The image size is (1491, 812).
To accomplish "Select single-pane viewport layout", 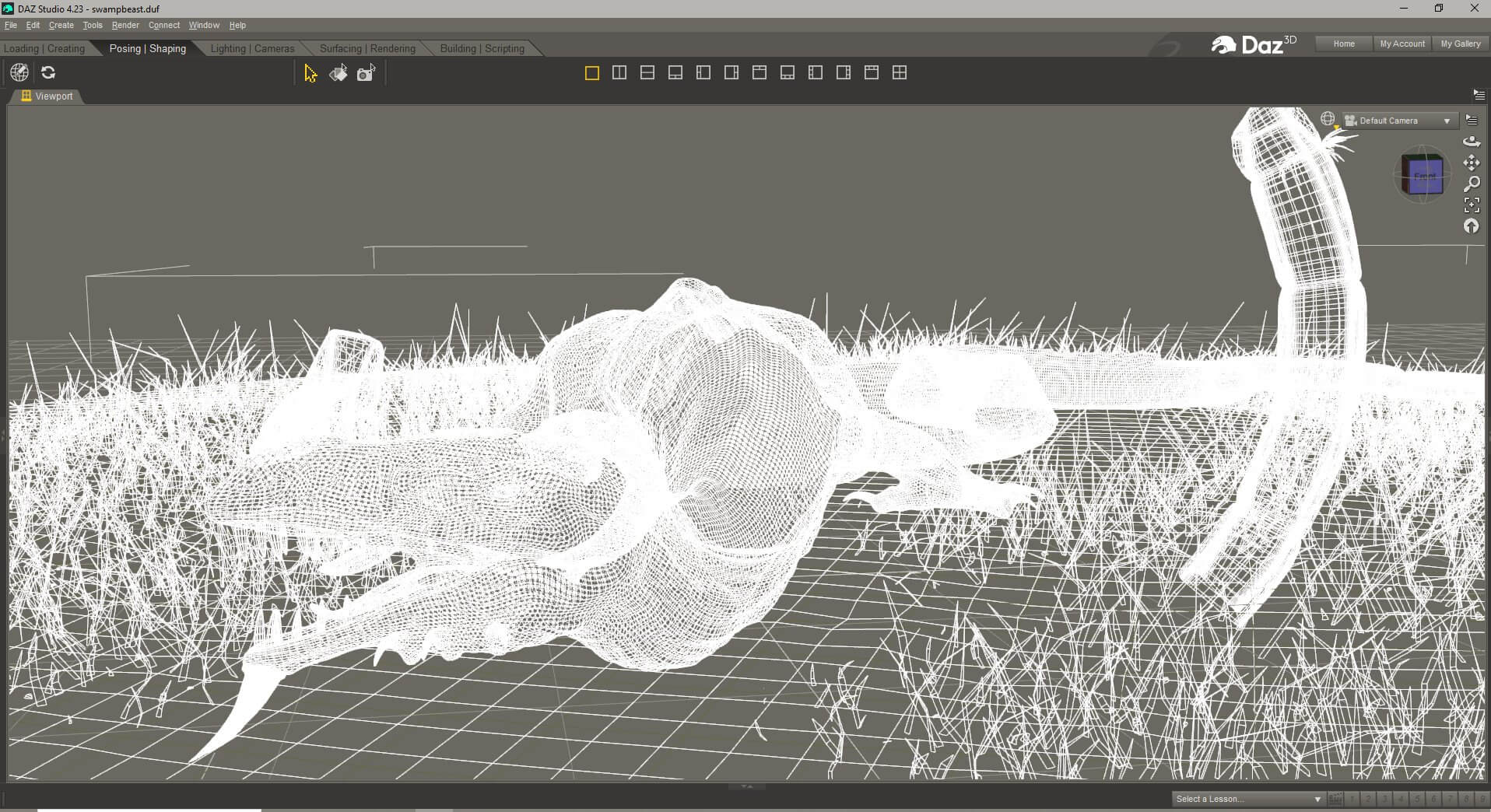I will [591, 72].
